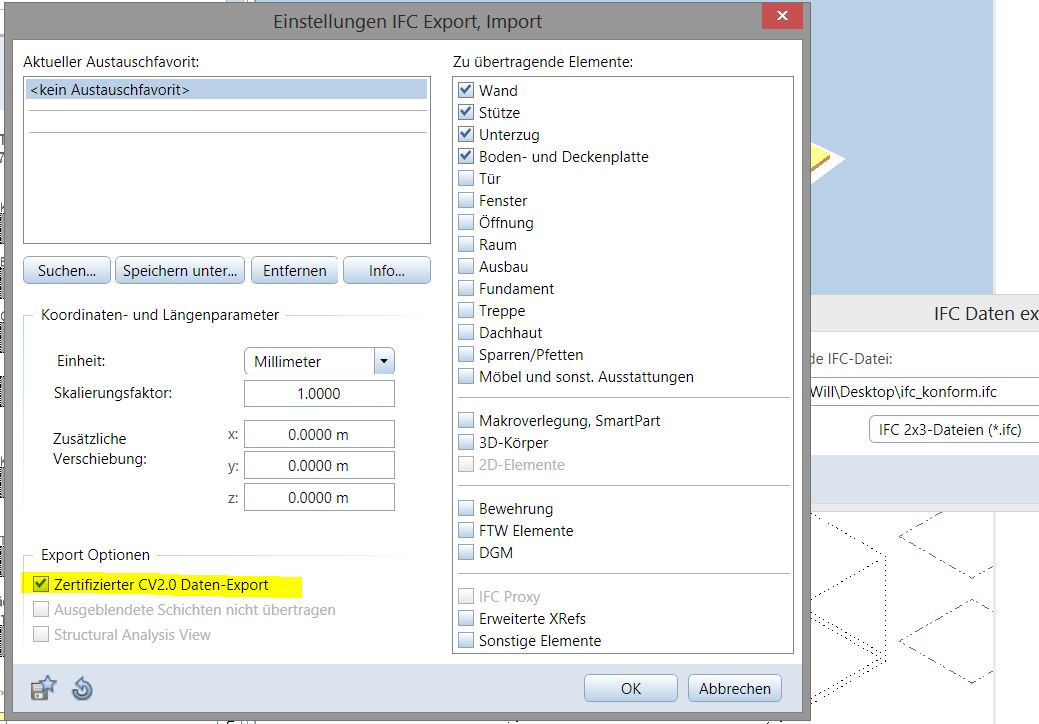Select the <kein Austauschfavorit> list entry
The width and height of the screenshot is (1039, 724).
tap(226, 90)
